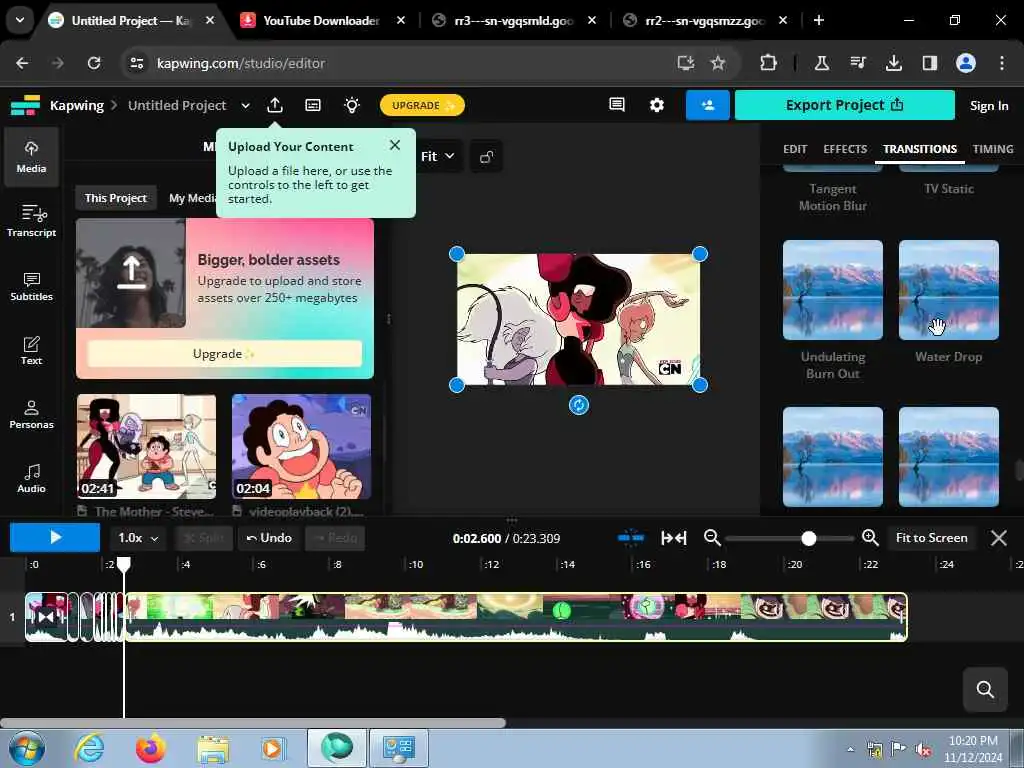This screenshot has width=1024, height=768.
Task: Click the timeline playhead marker
Action: pos(123,564)
